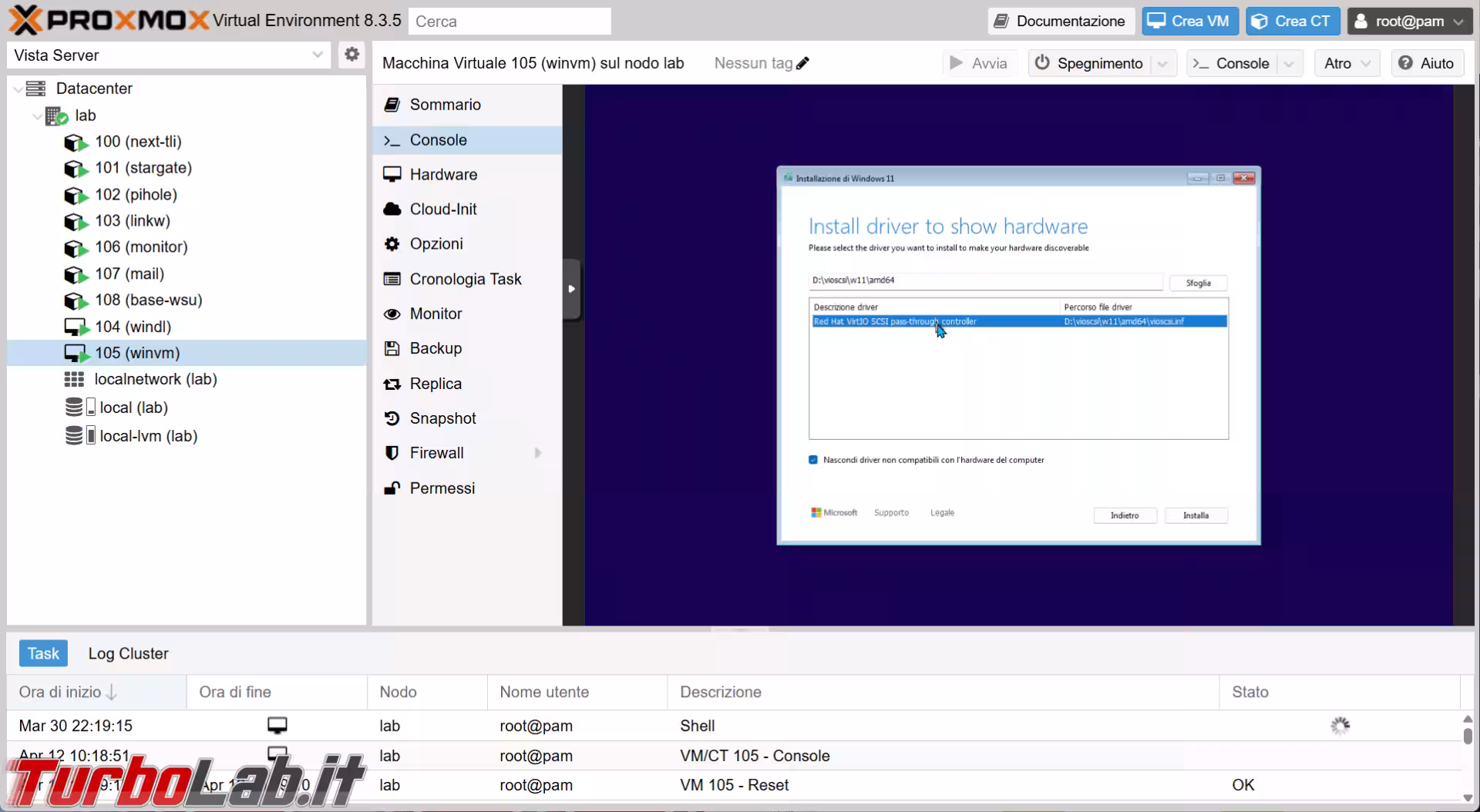Open the root@pam user menu
The width and height of the screenshot is (1480, 812).
tap(1408, 22)
